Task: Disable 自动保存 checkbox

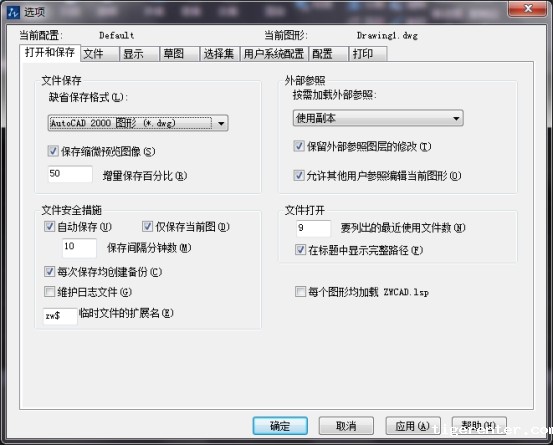Action: pyautogui.click(x=49, y=227)
